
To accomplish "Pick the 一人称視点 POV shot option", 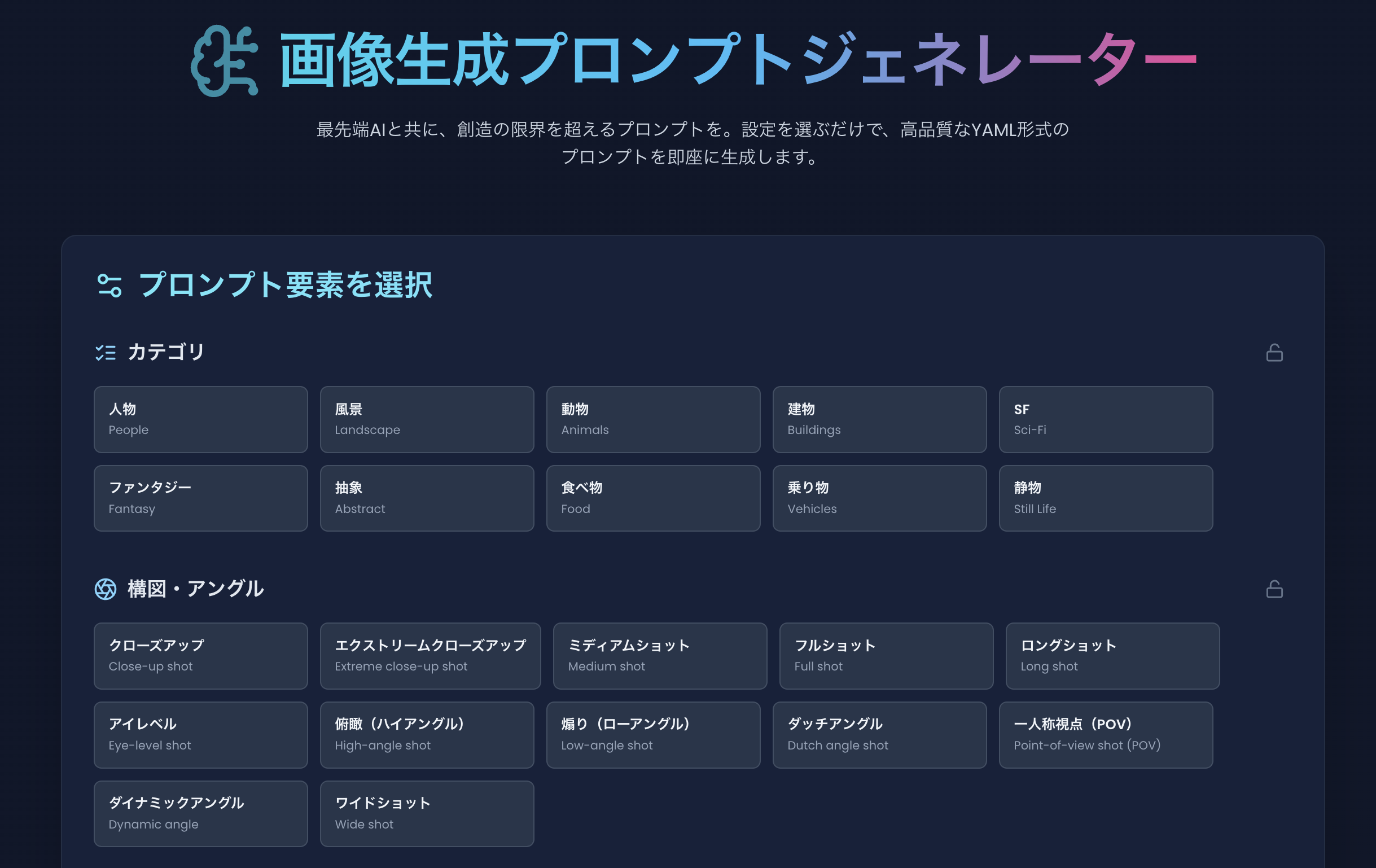I will [1106, 735].
